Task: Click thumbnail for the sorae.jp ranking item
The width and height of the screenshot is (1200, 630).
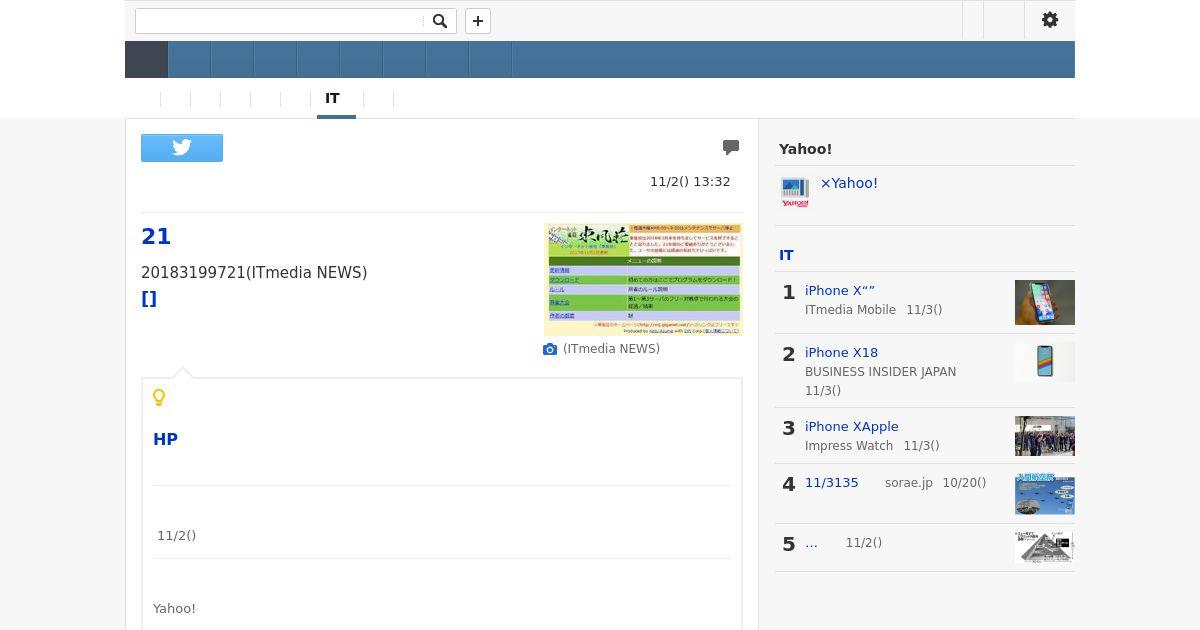Action: point(1045,495)
